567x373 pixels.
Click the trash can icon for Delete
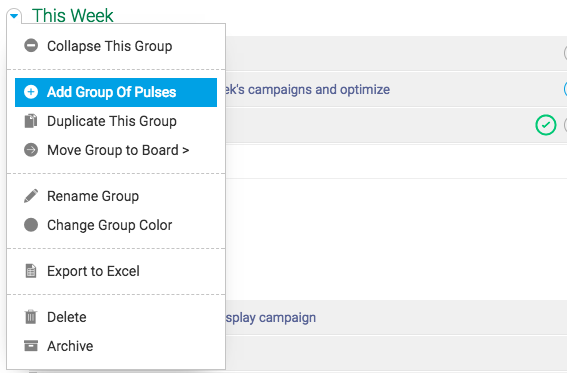(31, 317)
